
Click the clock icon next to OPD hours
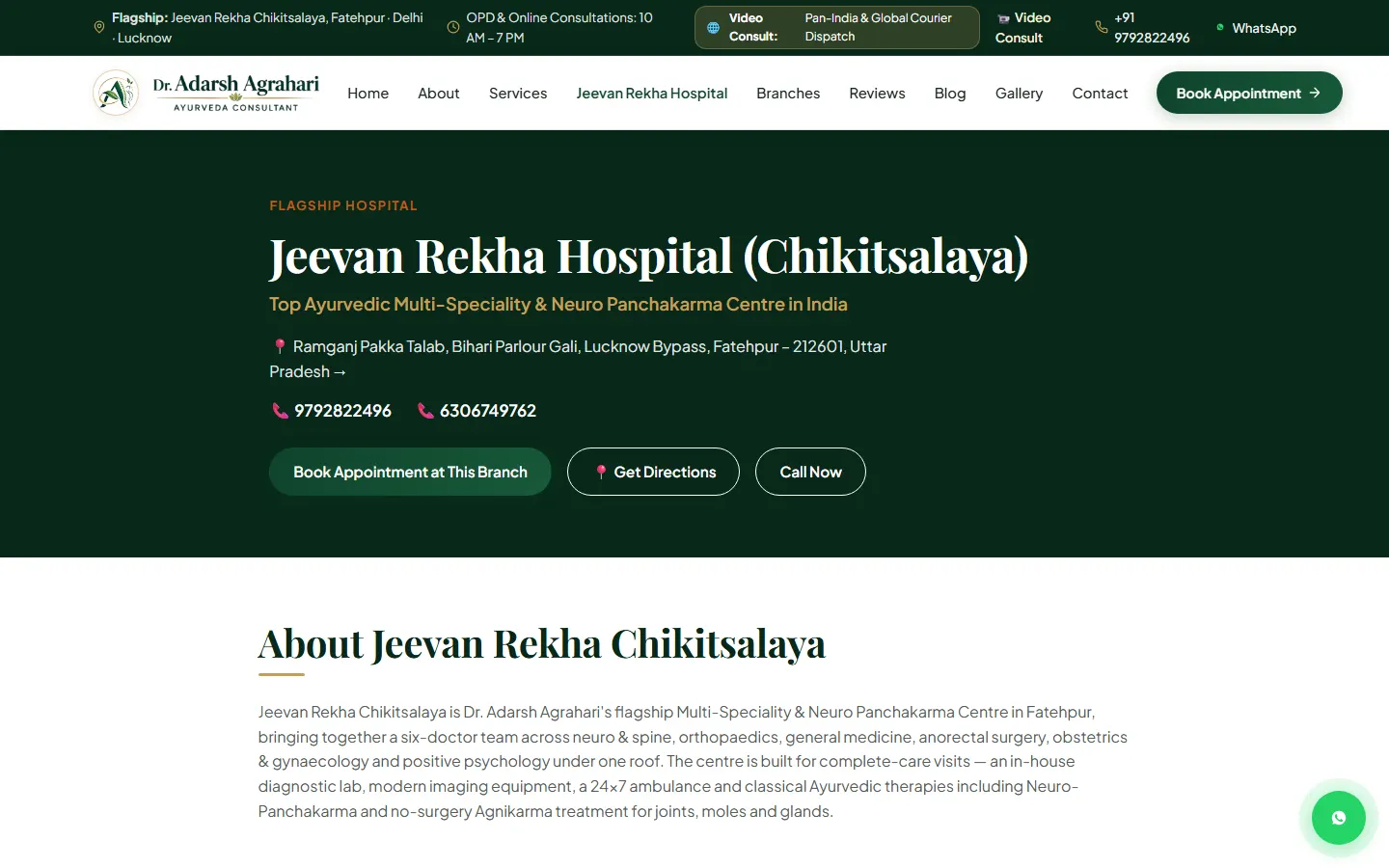point(453,27)
